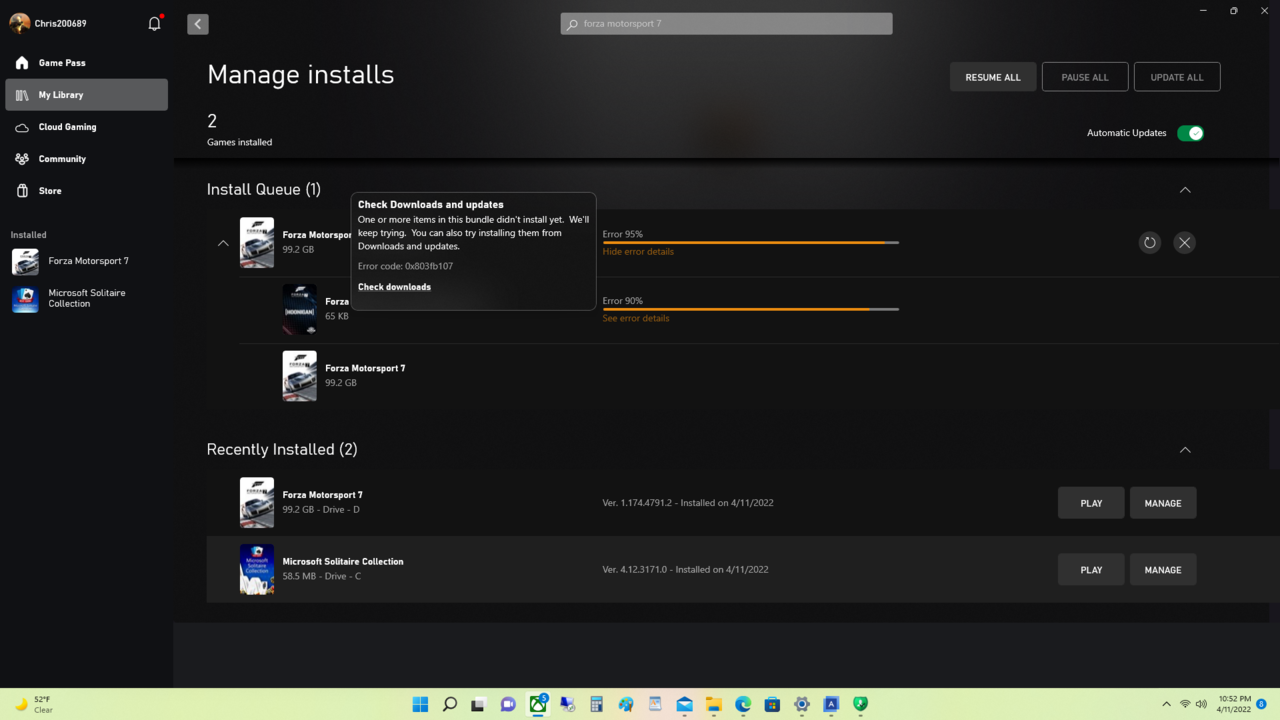This screenshot has height=720, width=1280.
Task: Click the search field containing forza motorsport 7
Action: click(727, 24)
